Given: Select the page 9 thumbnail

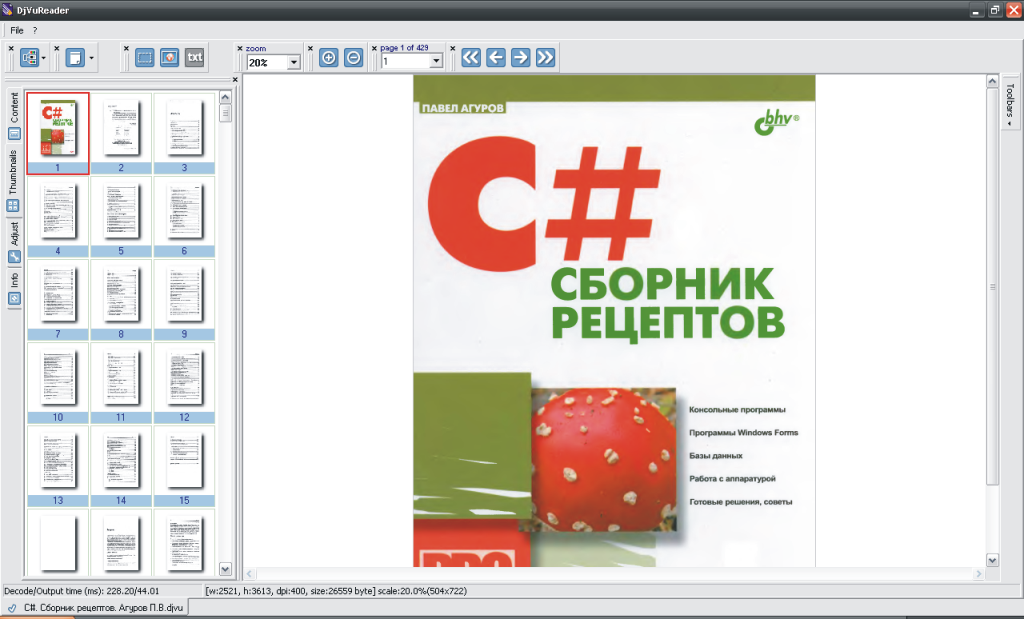Looking at the screenshot, I should [x=184, y=300].
